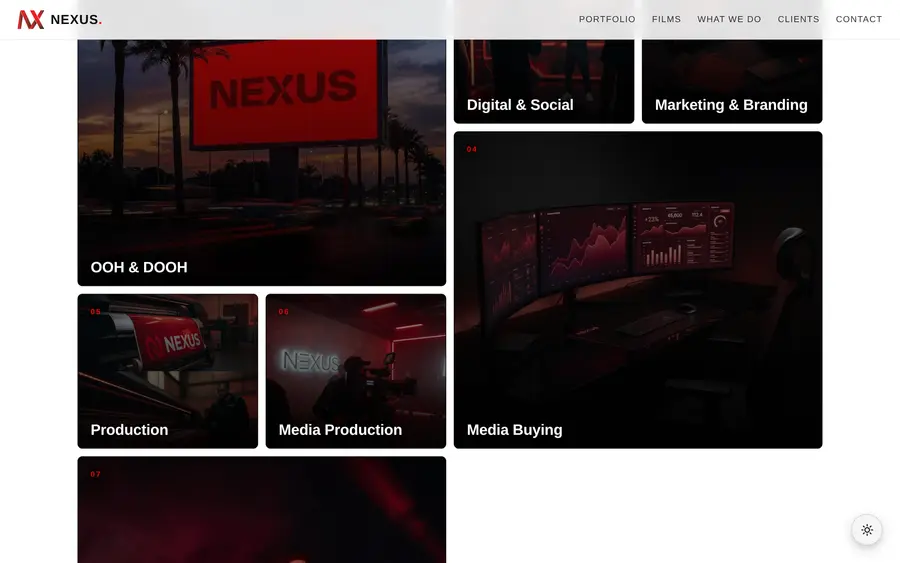Screen dimensions: 900x563
Task: Select Contact in the top navigation
Action: point(859,19)
